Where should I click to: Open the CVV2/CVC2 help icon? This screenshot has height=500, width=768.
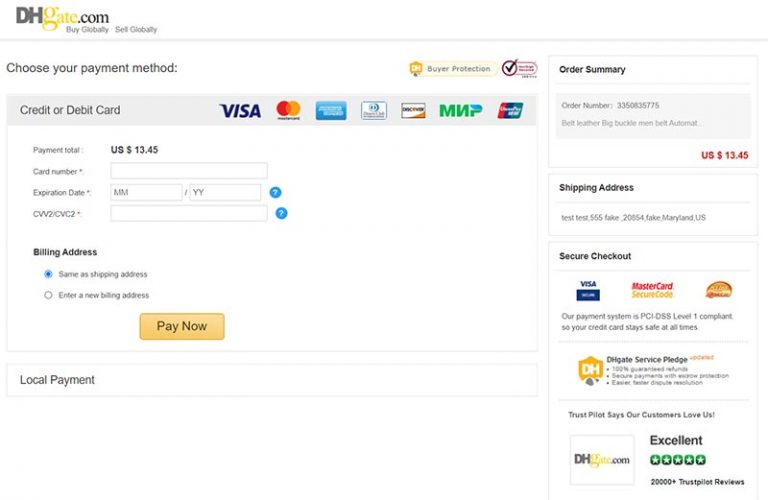click(x=281, y=213)
